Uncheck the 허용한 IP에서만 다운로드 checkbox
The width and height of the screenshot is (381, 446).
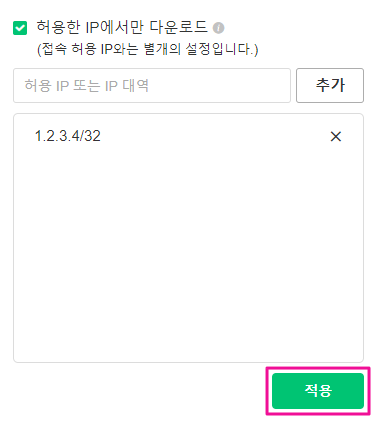coord(20,28)
